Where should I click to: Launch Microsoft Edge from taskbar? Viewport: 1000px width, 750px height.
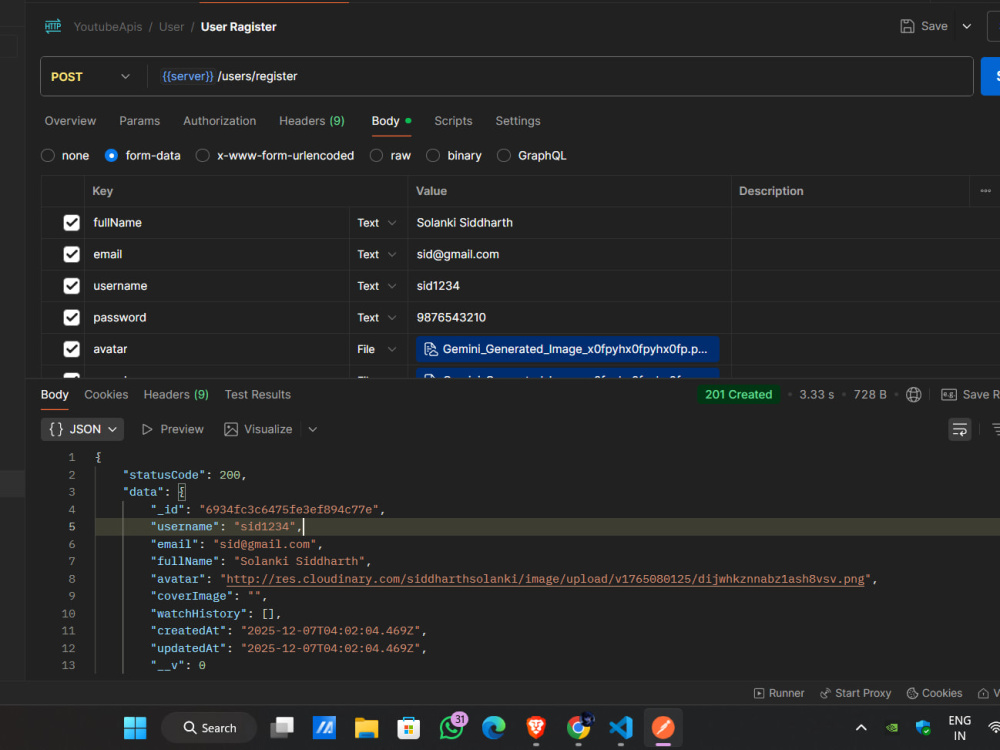494,728
